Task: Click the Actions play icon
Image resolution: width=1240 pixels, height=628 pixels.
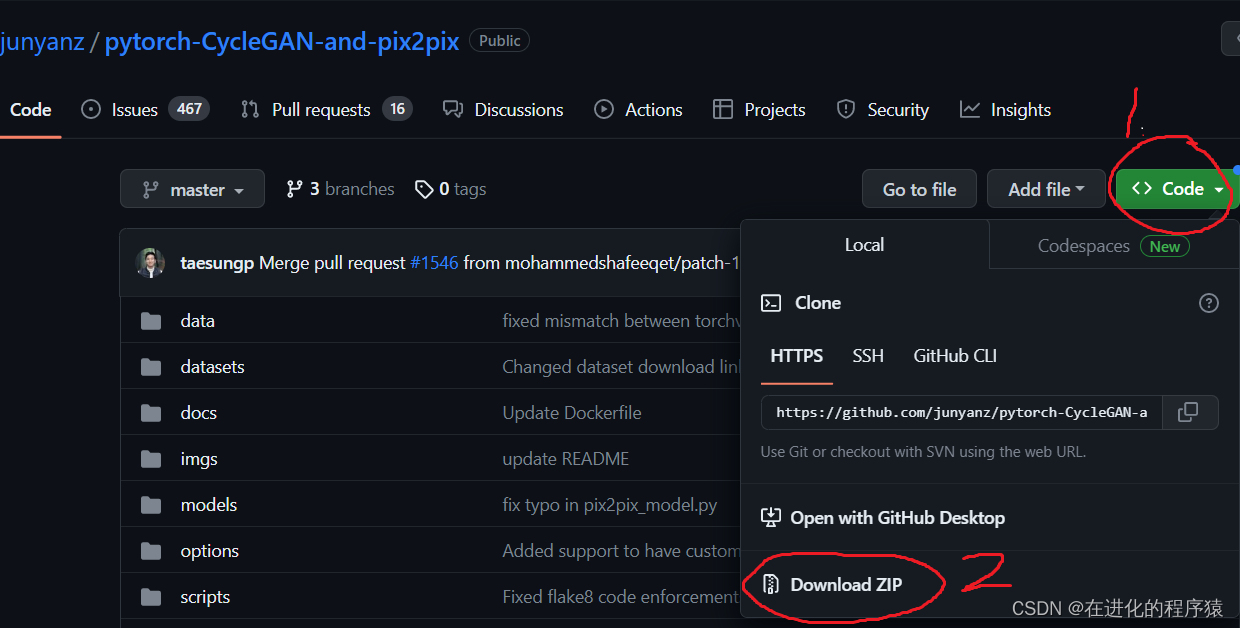Action: pyautogui.click(x=604, y=110)
